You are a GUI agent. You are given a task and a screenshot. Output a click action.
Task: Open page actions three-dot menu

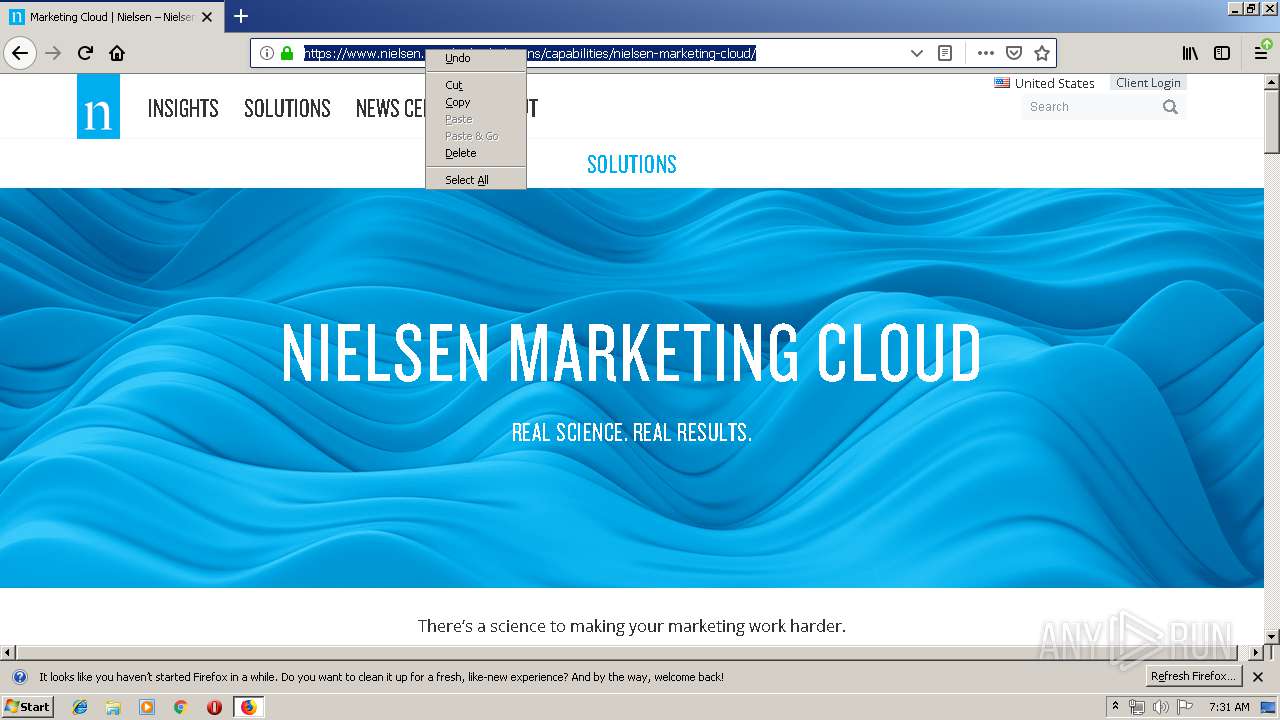986,53
